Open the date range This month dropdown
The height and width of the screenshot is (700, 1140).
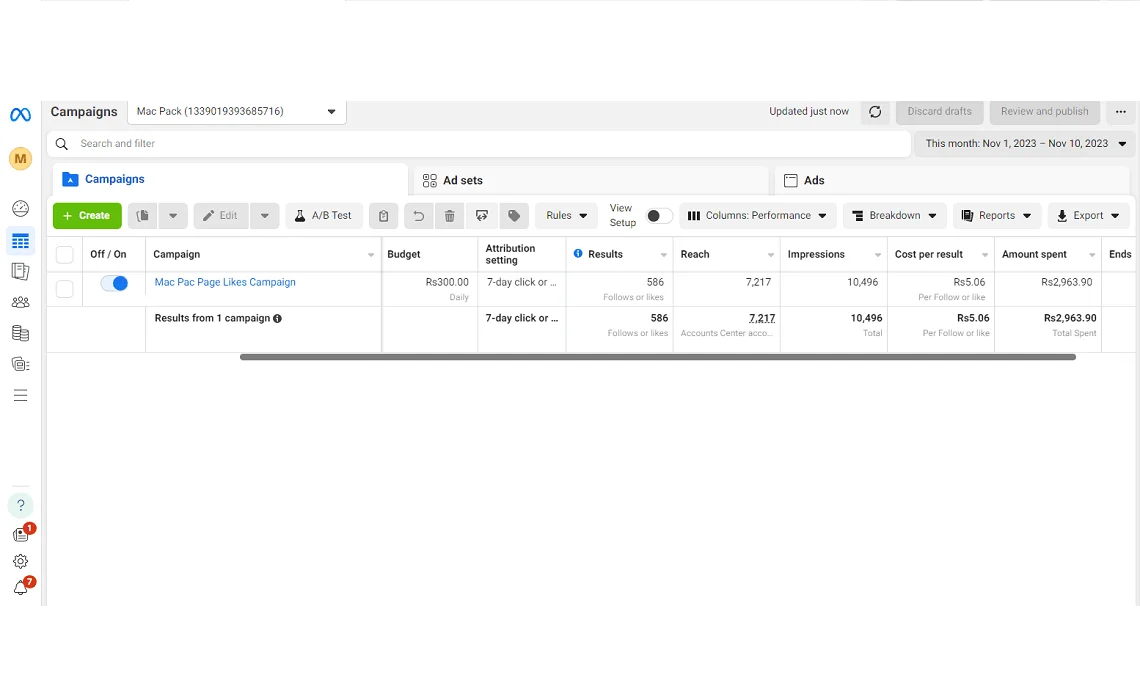pyautogui.click(x=1025, y=144)
